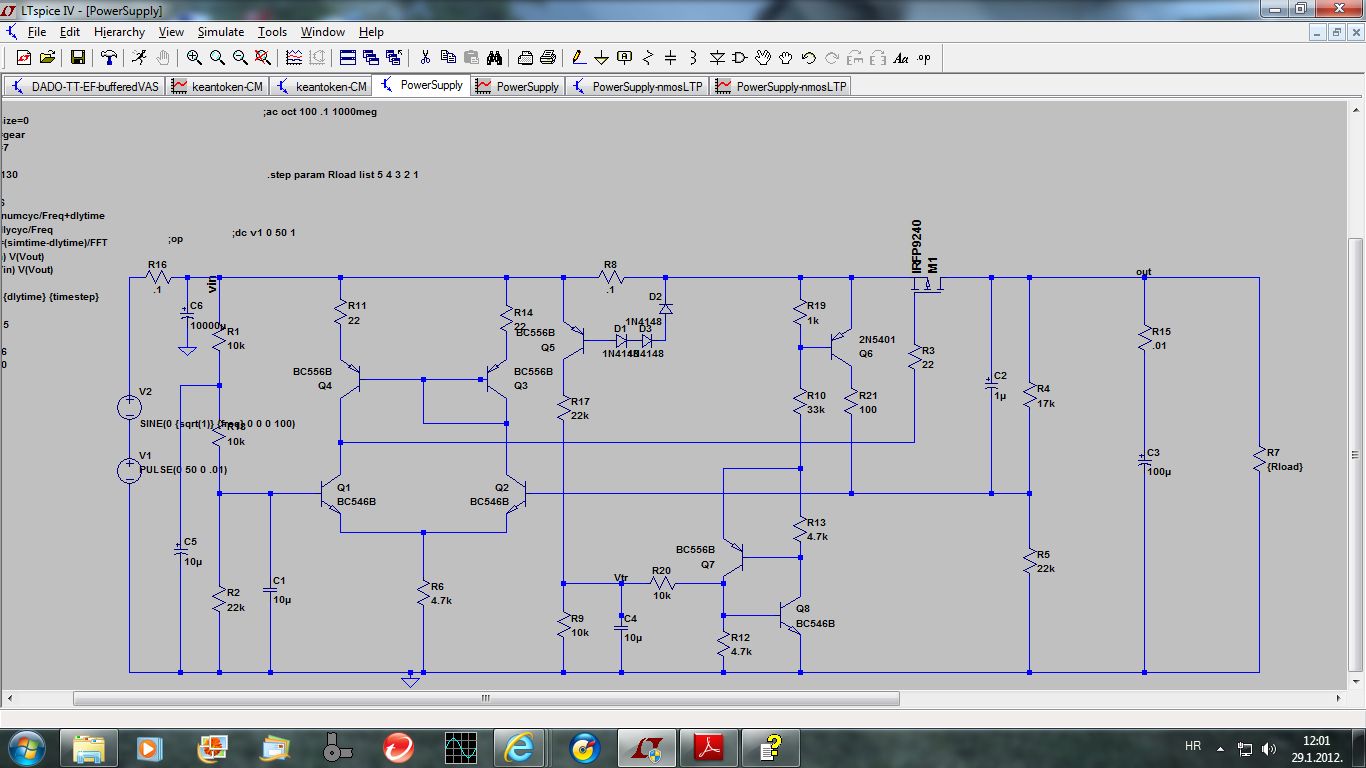Create a new schematic with toolbar icon
This screenshot has width=1366, height=768.
pyautogui.click(x=23, y=58)
